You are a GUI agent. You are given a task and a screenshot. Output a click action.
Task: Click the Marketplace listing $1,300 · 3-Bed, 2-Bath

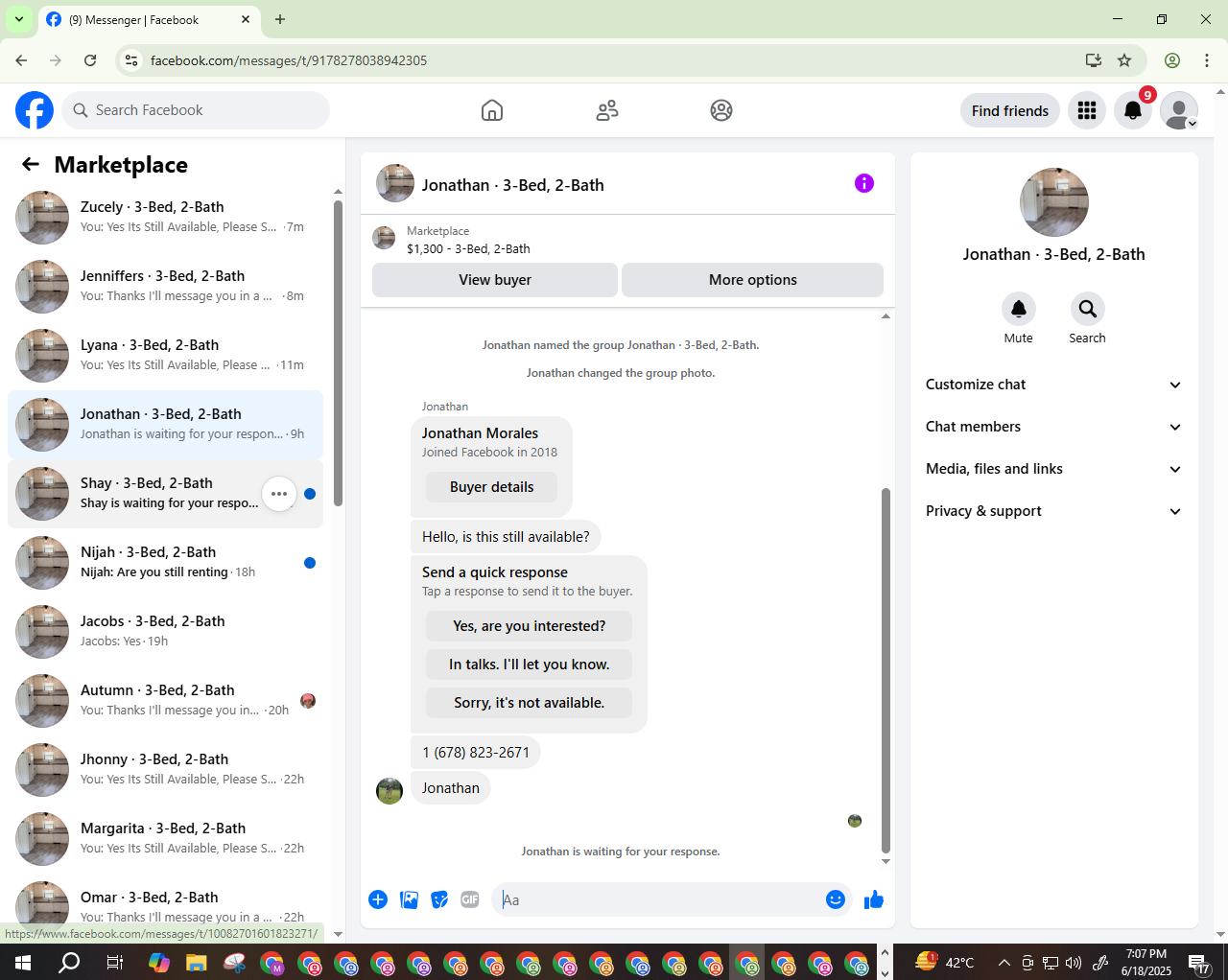click(468, 248)
